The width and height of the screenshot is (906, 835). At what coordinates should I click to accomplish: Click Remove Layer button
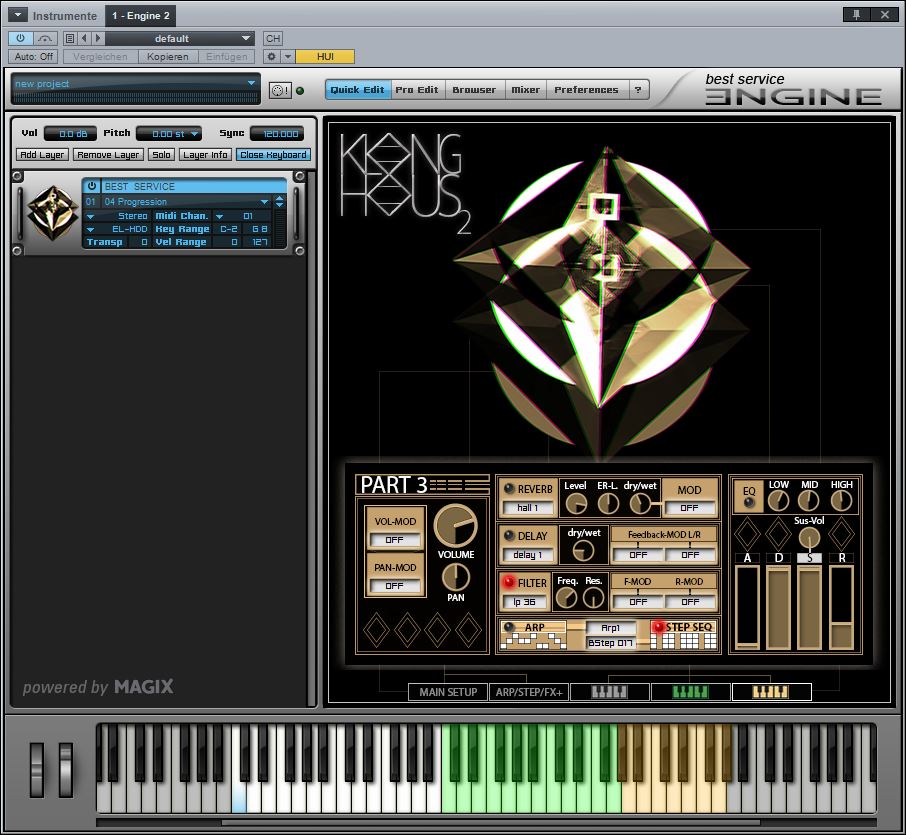point(108,155)
